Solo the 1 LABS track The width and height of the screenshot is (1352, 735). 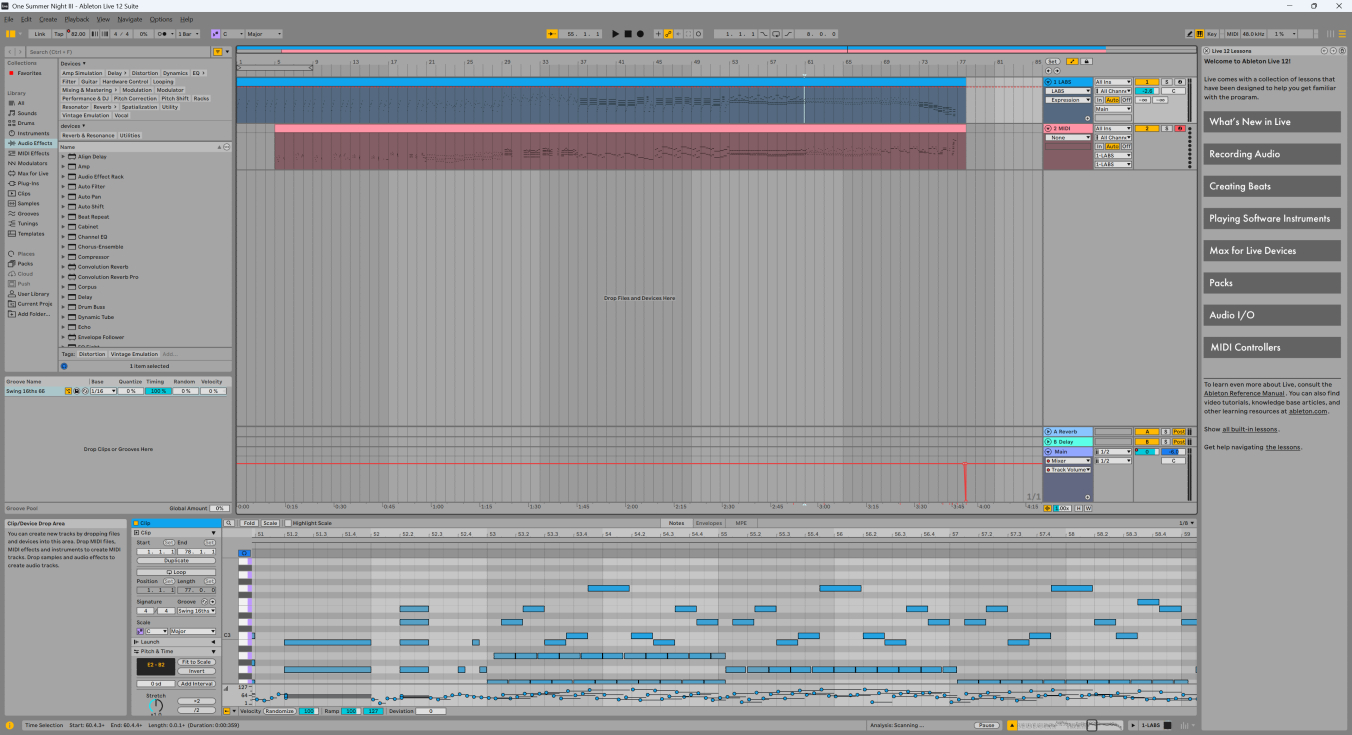[x=1166, y=82]
